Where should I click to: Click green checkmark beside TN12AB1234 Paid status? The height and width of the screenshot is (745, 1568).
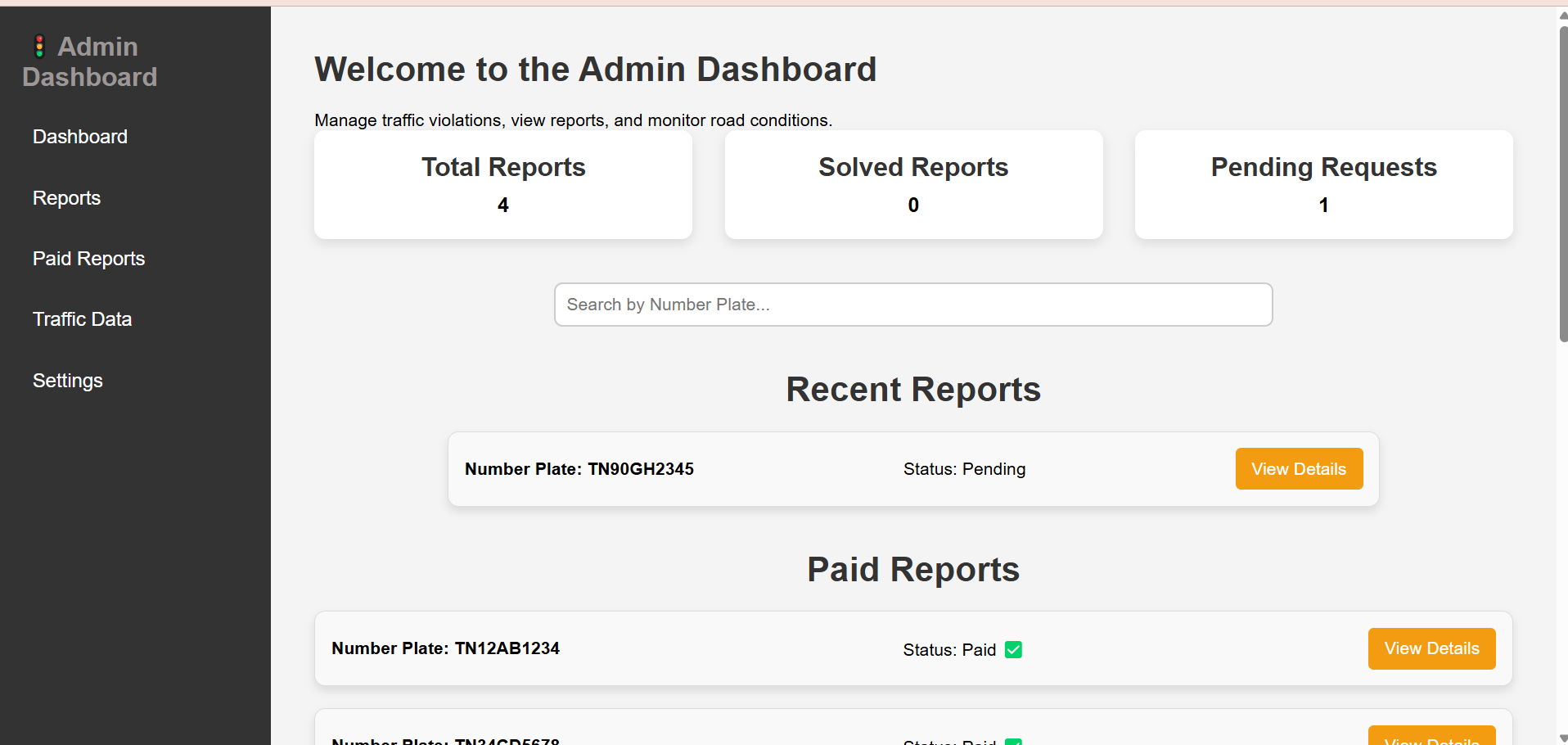tap(1013, 649)
